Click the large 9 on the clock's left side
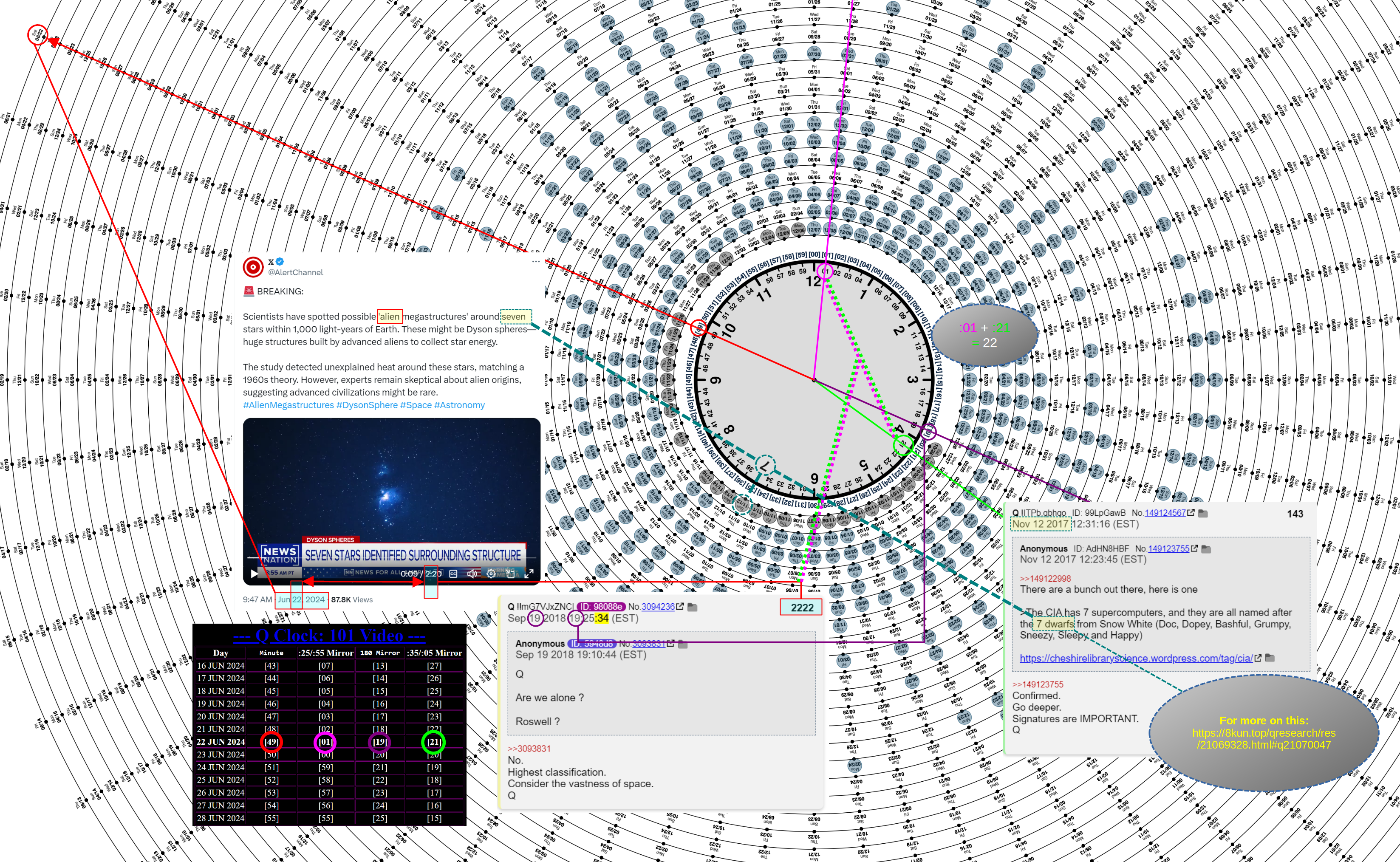This screenshot has height=862, width=1400. 716,380
